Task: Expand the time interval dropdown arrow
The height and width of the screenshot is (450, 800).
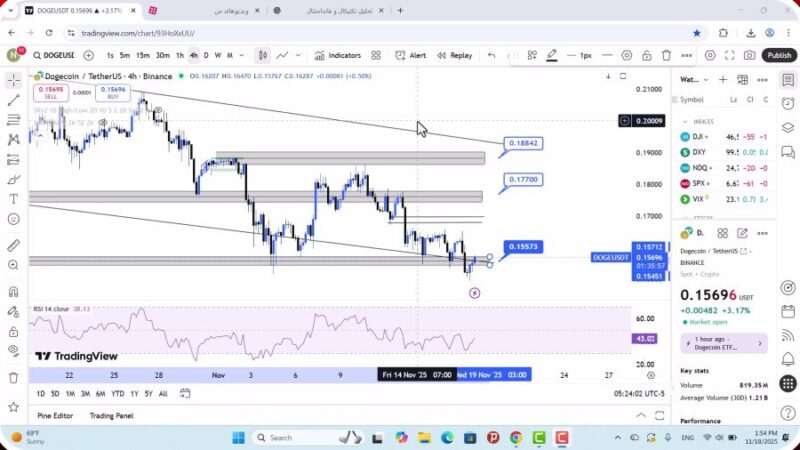Action: 242,55
